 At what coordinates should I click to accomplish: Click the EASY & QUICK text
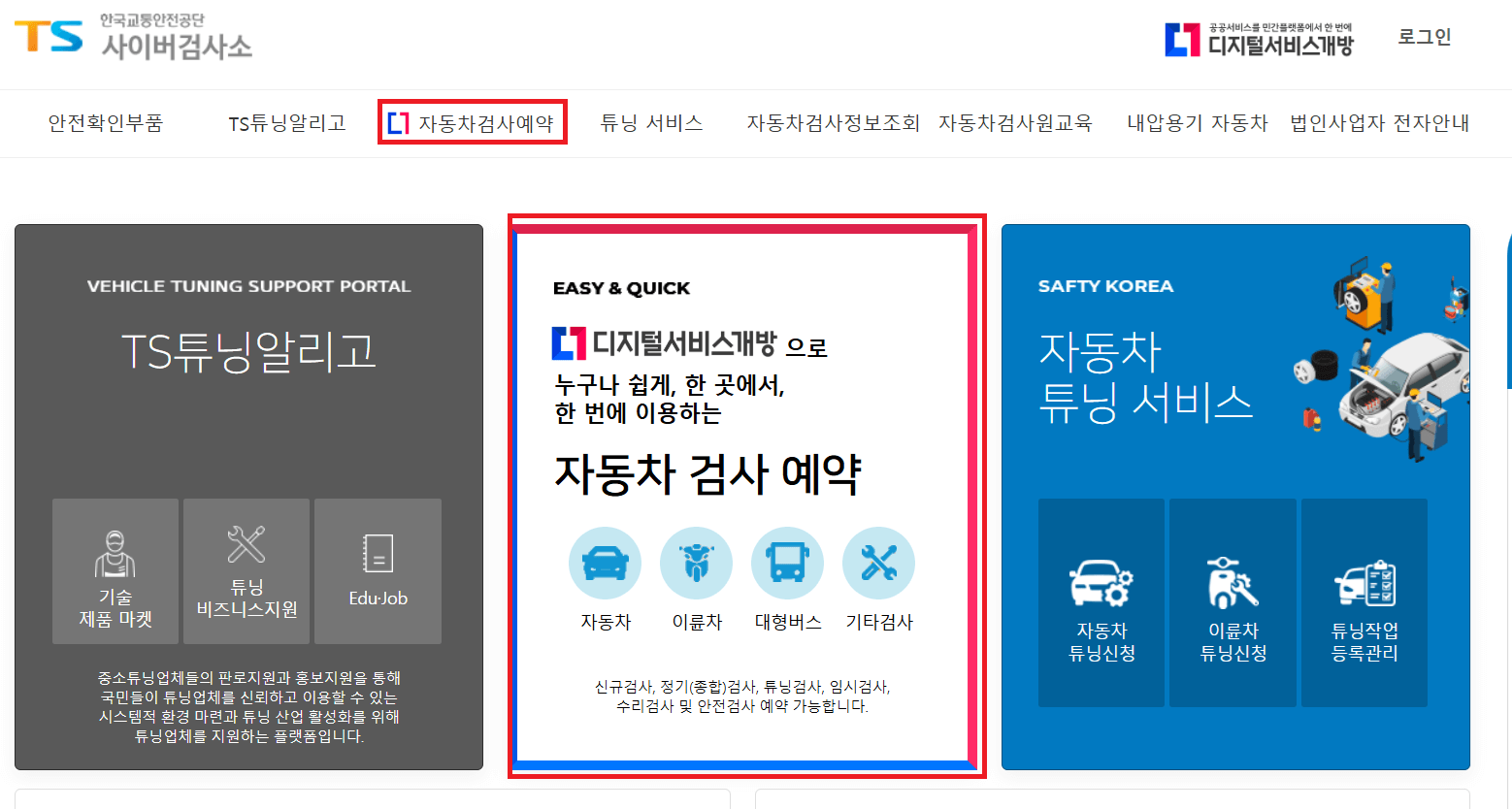point(621,288)
